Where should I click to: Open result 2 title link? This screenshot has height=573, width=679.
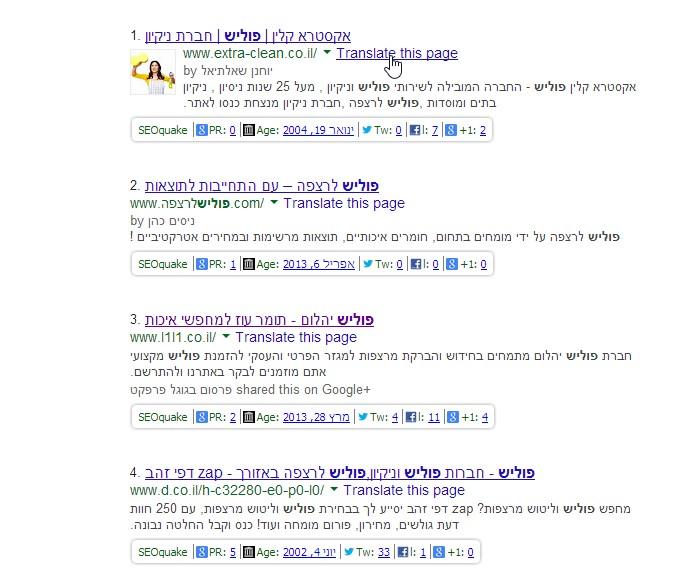tap(262, 186)
